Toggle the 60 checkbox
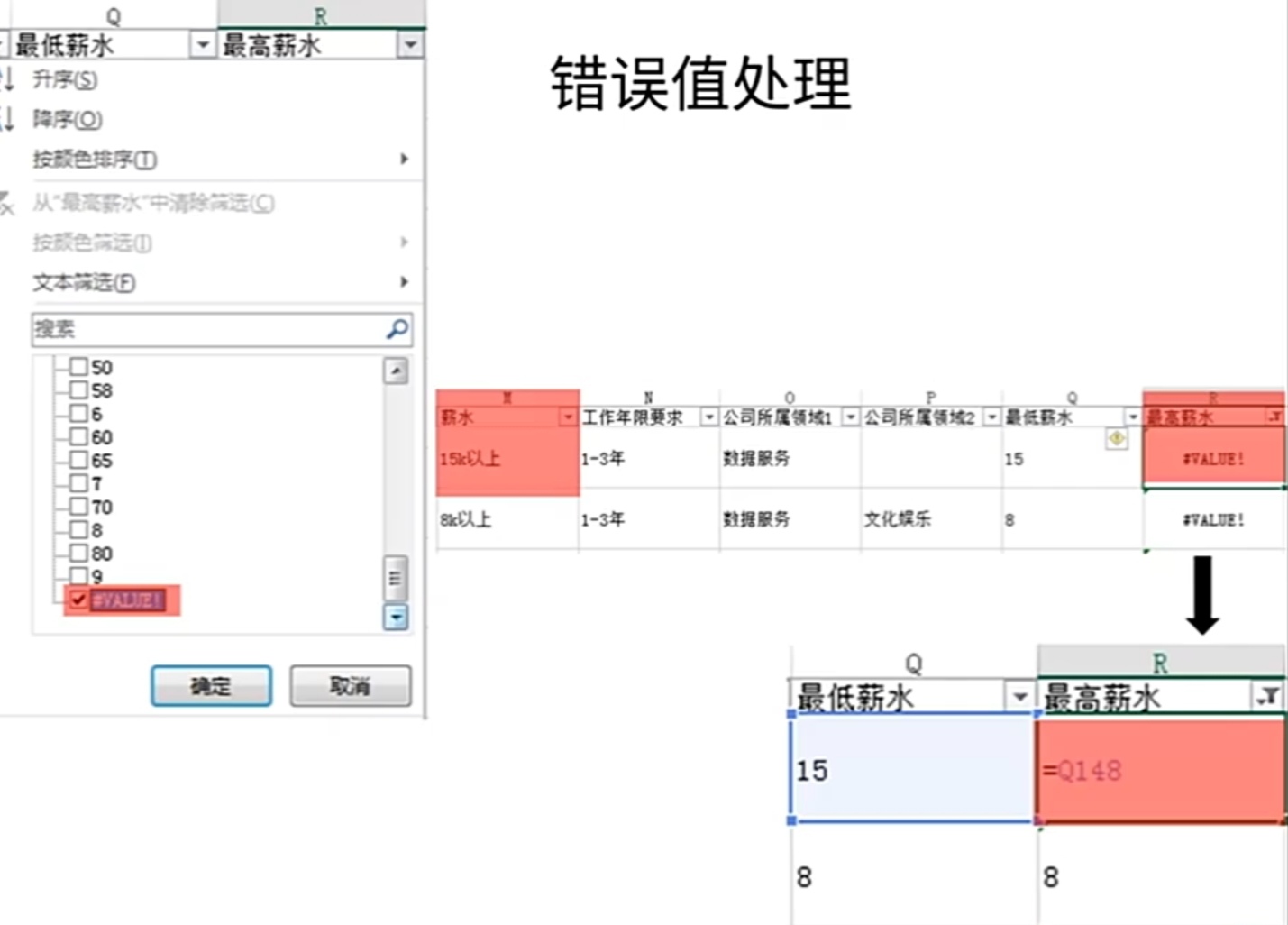 coord(79,437)
